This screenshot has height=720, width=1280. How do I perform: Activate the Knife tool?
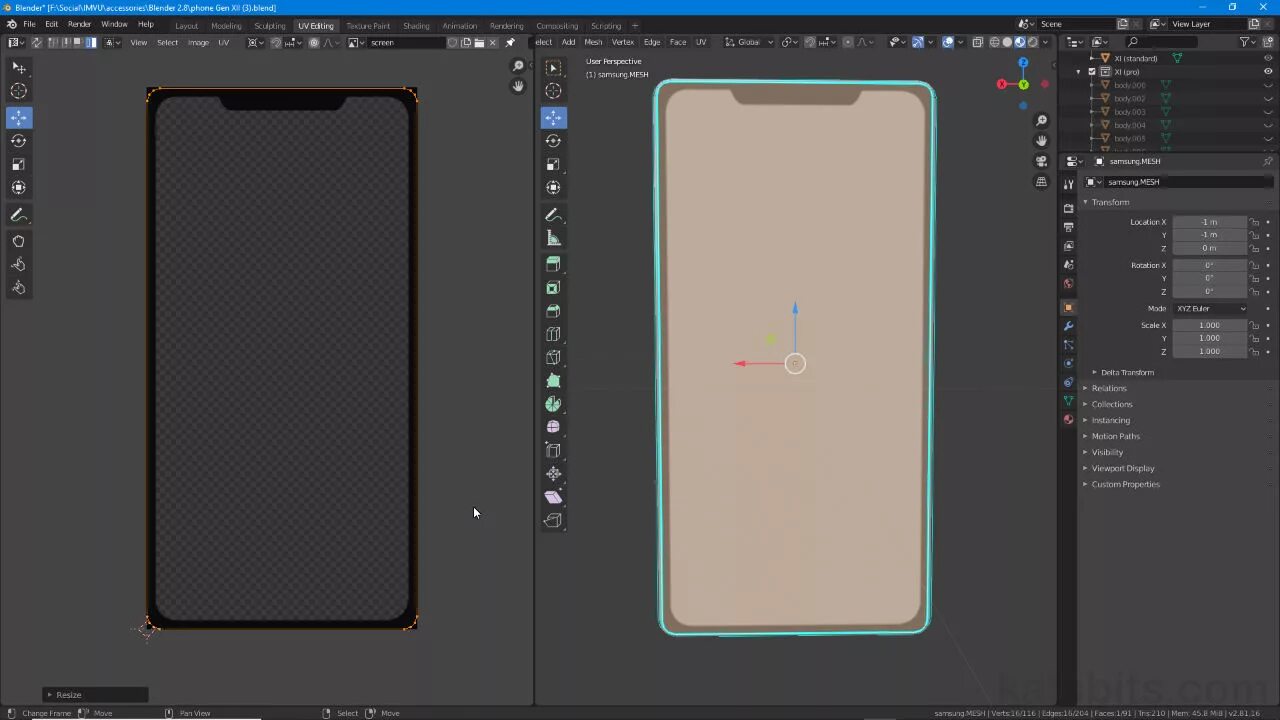click(x=553, y=357)
